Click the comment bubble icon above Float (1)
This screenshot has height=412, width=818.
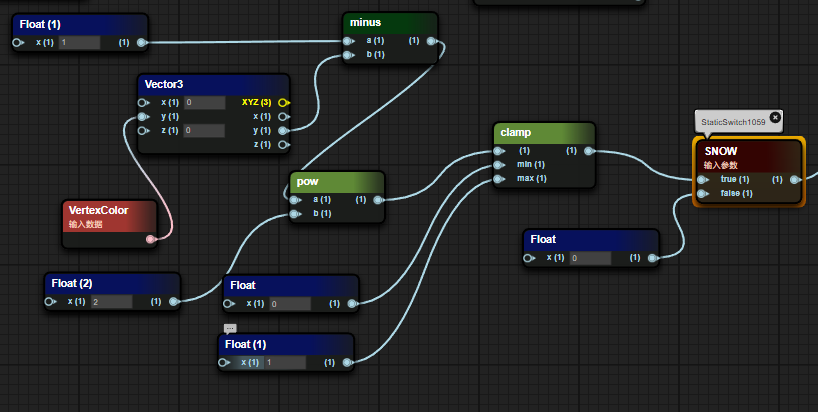point(230,328)
